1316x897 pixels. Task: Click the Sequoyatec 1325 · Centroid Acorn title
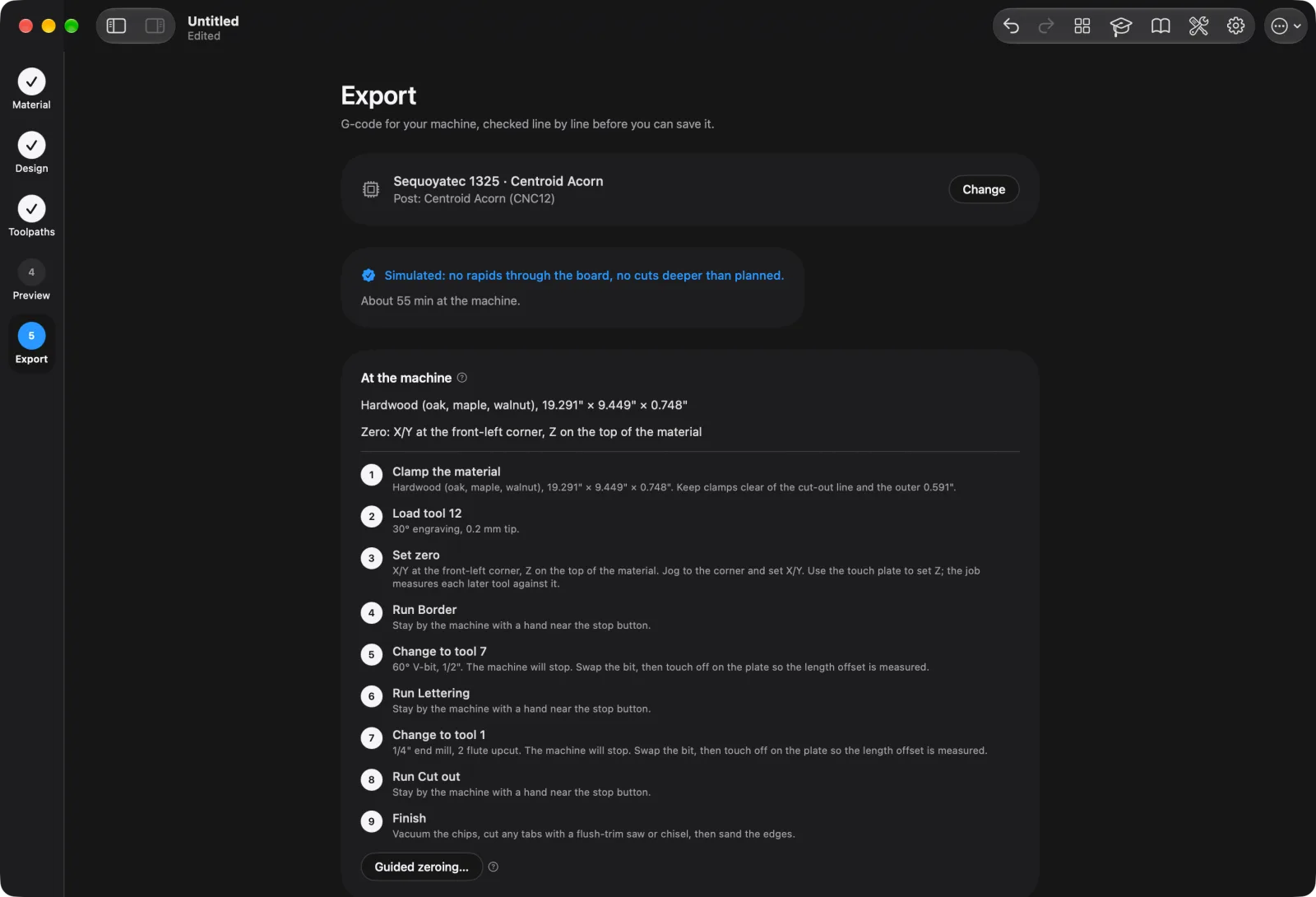[498, 181]
